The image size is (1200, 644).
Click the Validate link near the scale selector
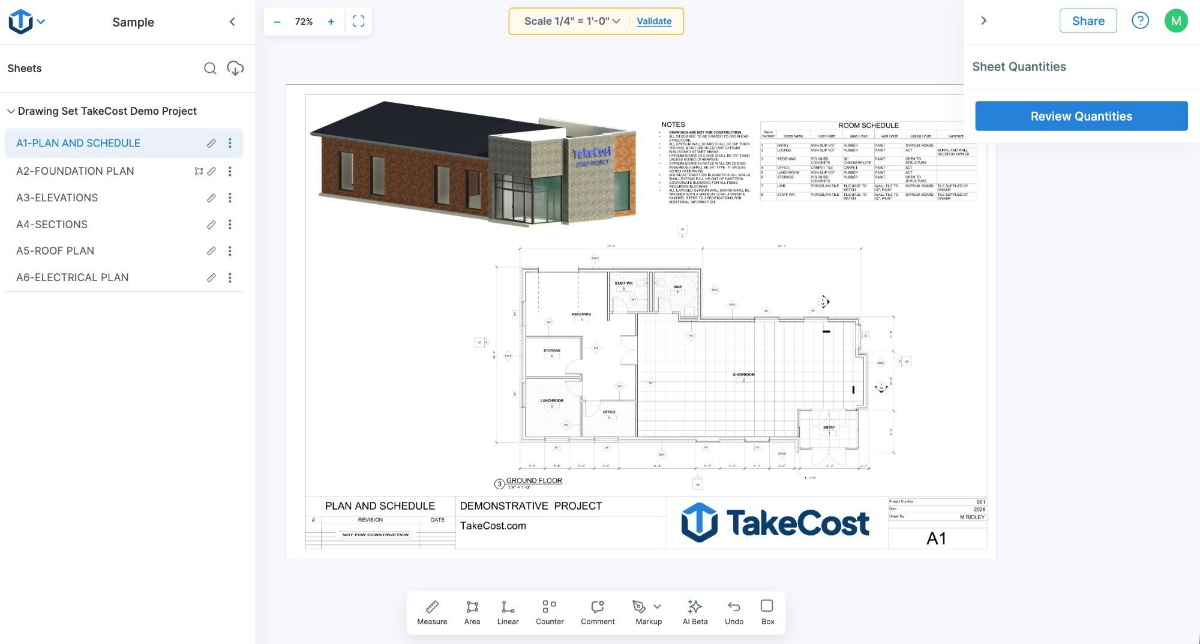pos(655,20)
